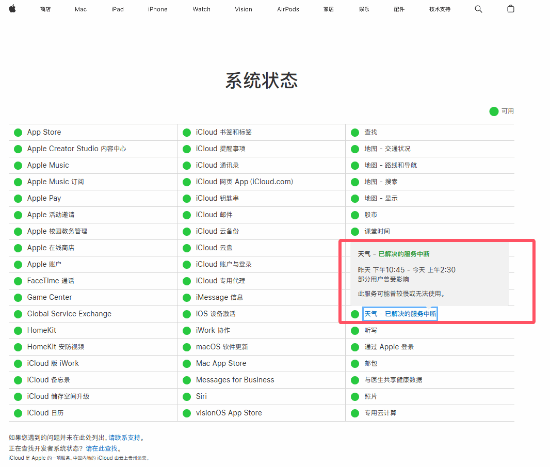Screen dimensions: 550x467
Task: Click the status dot beside Mac App Store
Action: coord(187,364)
